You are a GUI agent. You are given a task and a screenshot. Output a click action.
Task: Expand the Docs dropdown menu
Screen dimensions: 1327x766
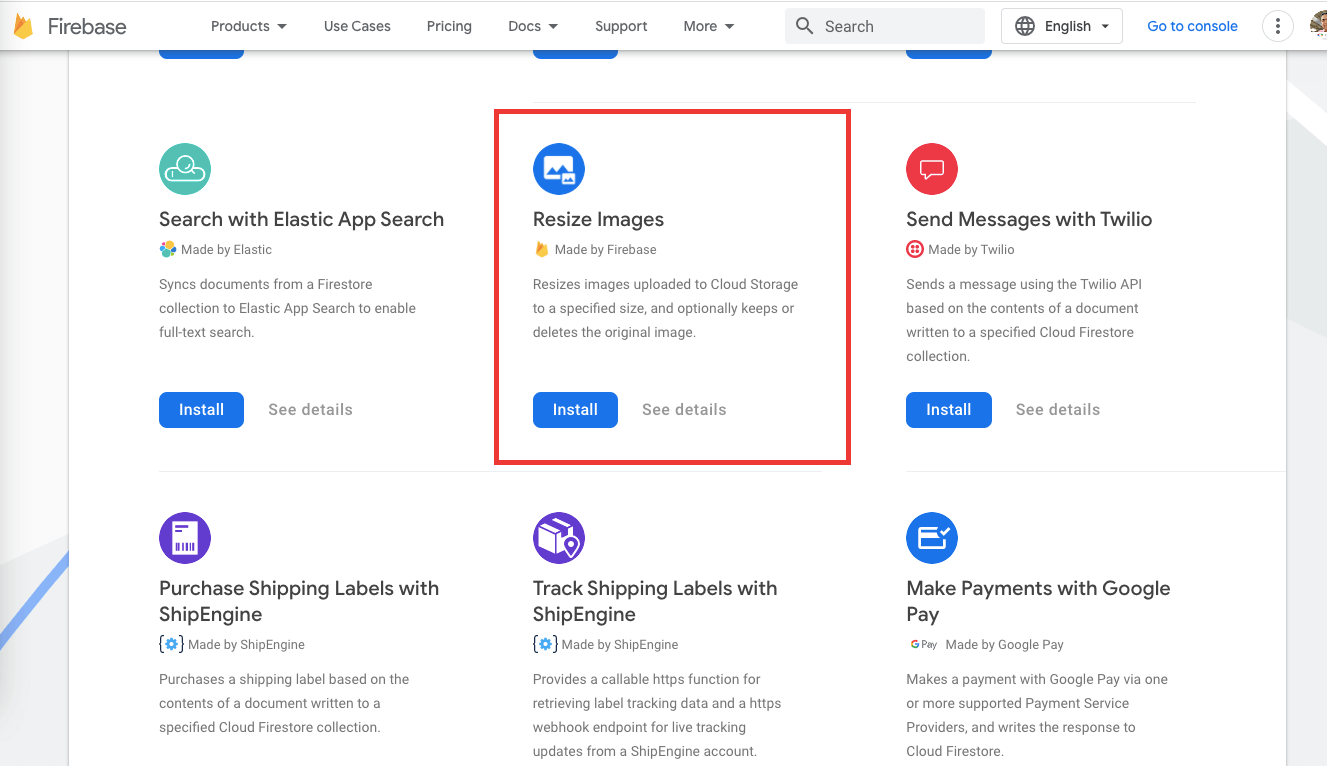533,26
